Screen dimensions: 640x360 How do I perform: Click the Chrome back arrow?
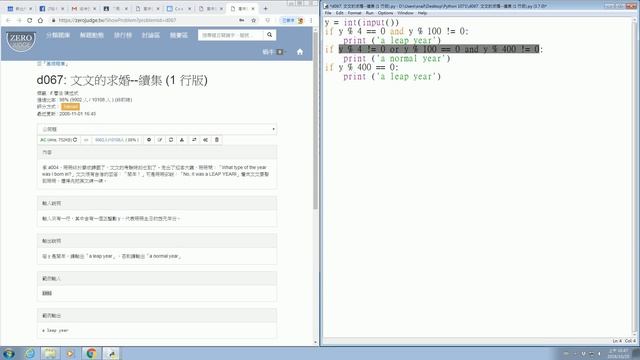click(9, 20)
